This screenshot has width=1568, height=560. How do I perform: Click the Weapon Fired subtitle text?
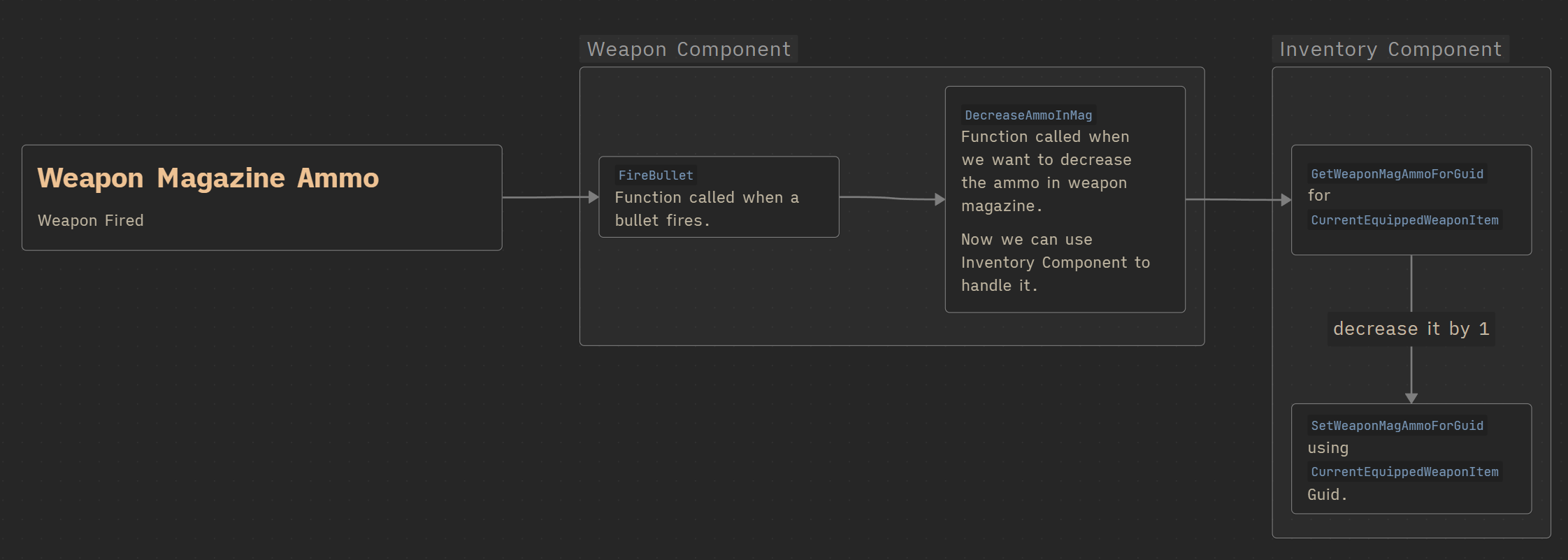tap(90, 221)
